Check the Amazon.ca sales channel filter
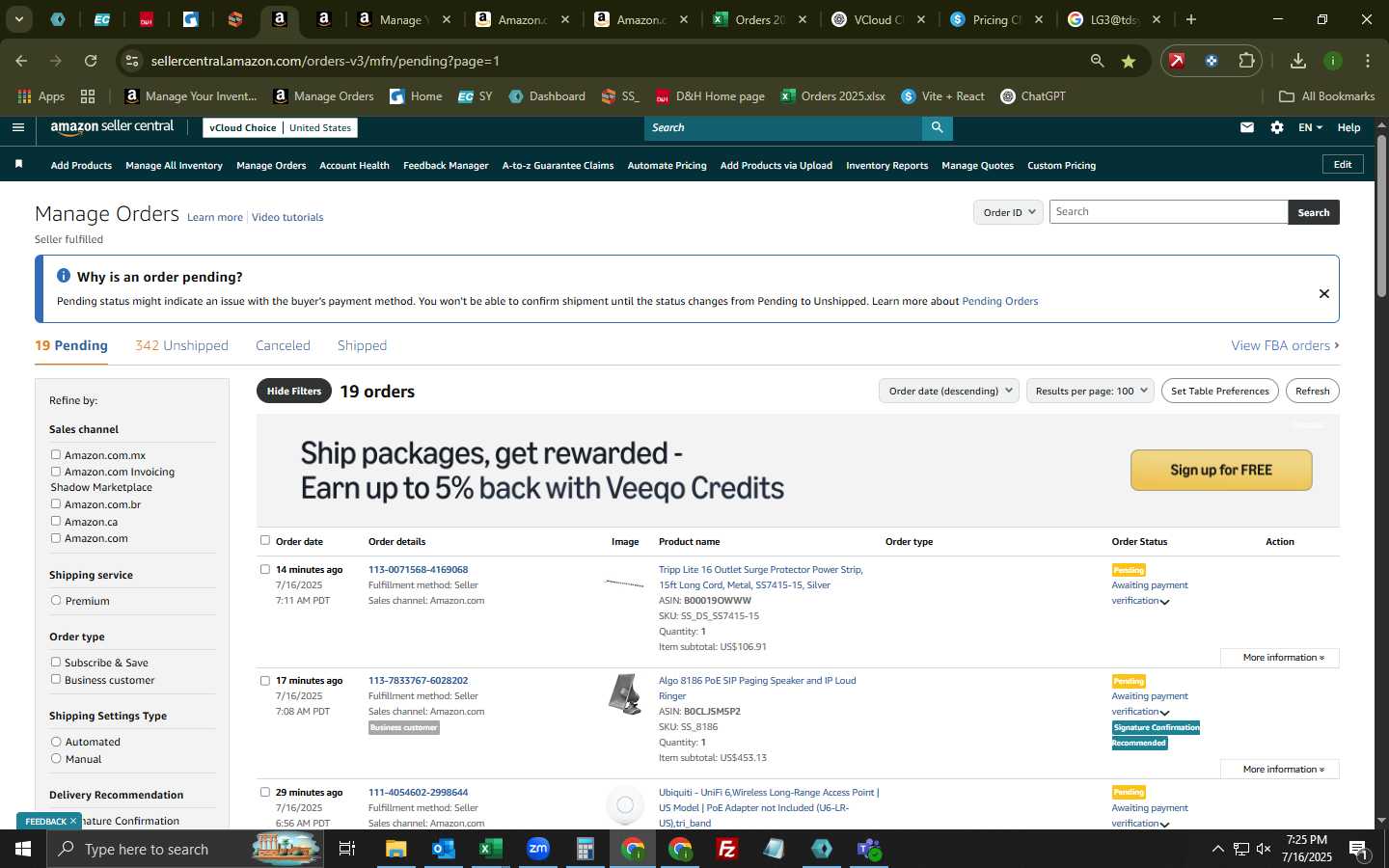This screenshot has width=1389, height=868. 56,521
